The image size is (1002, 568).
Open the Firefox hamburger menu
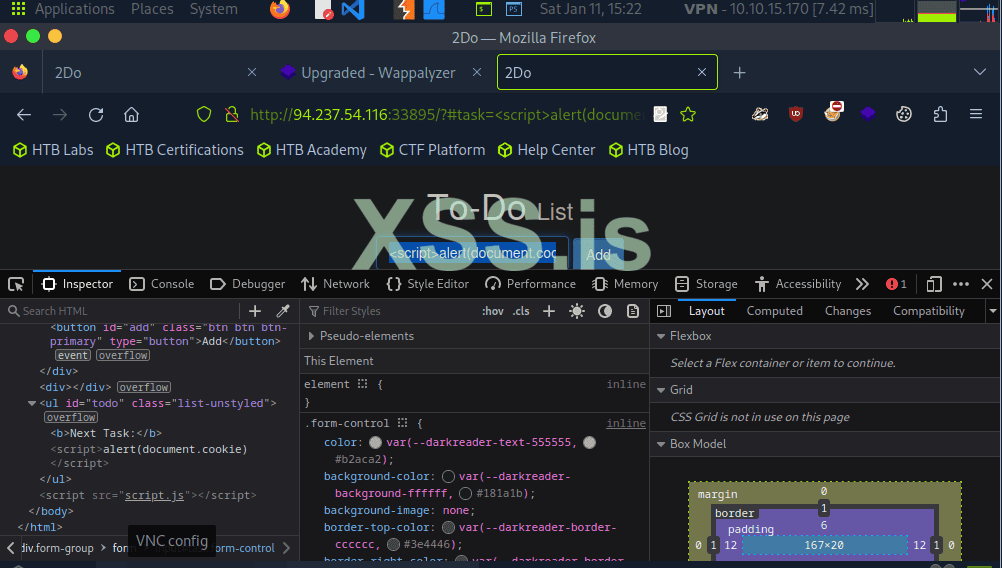(976, 114)
